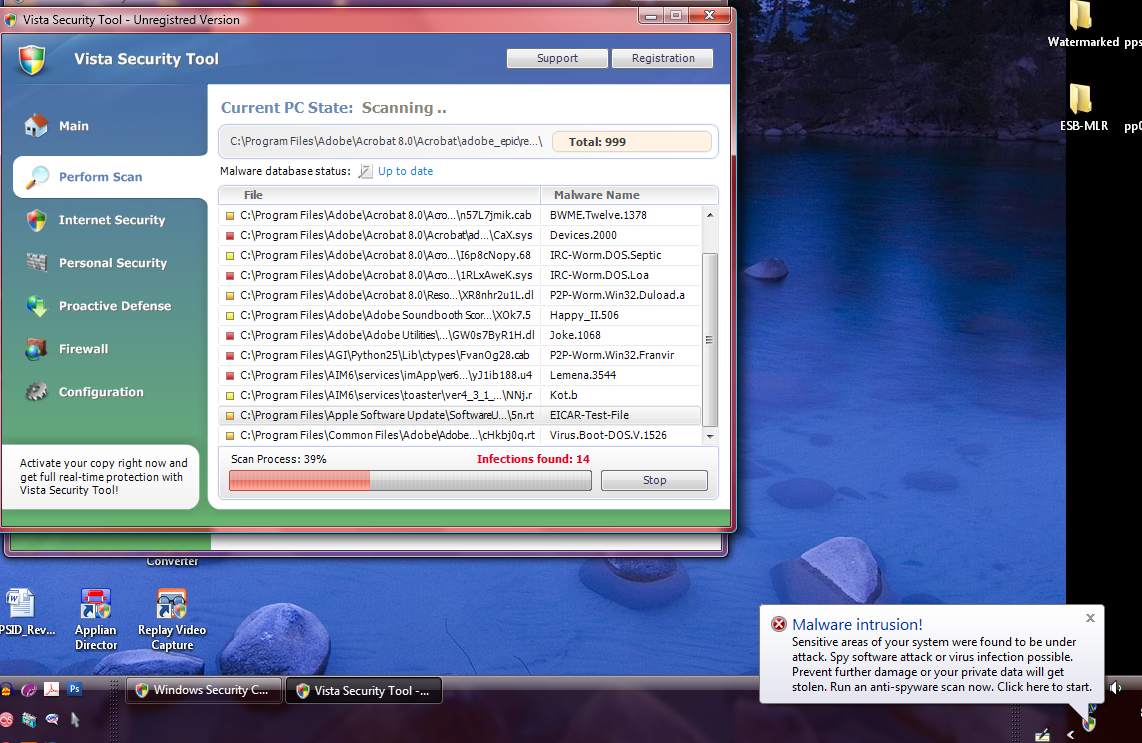Click the arrow cursor icon in quick launch

(x=74, y=720)
